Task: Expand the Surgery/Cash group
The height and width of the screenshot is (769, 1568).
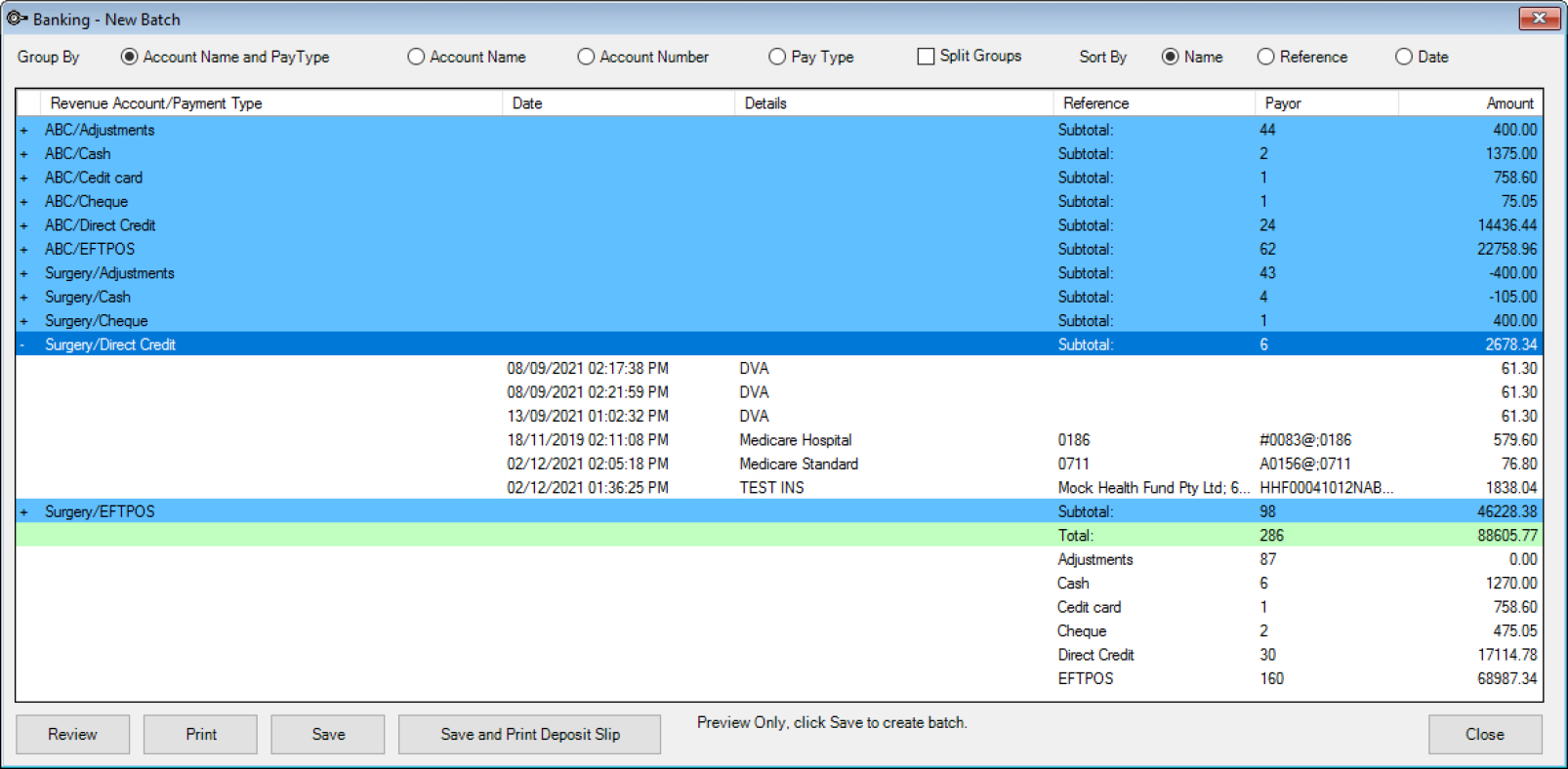Action: click(24, 298)
